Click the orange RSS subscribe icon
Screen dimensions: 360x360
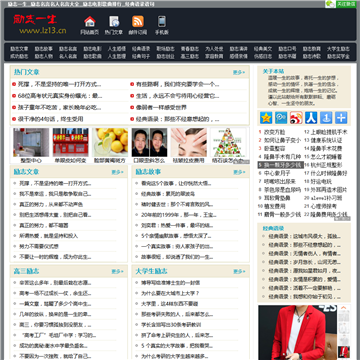point(138,22)
